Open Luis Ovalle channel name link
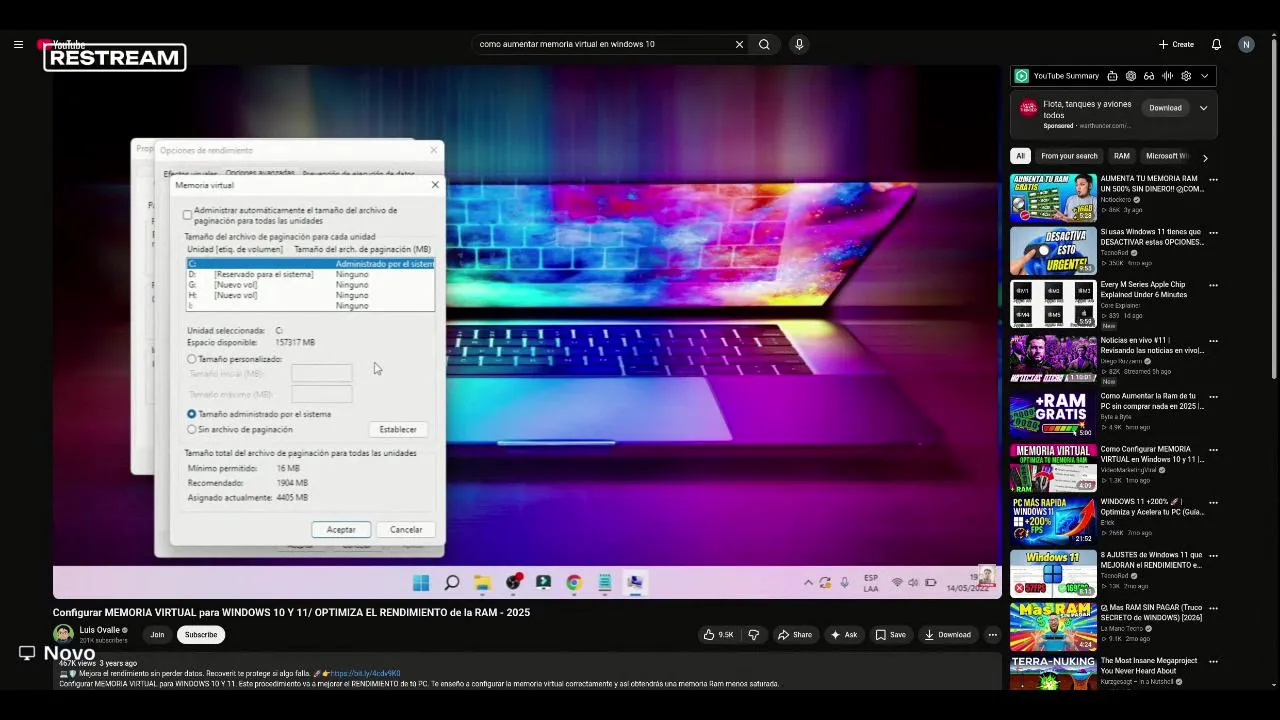The height and width of the screenshot is (720, 1280). point(100,630)
